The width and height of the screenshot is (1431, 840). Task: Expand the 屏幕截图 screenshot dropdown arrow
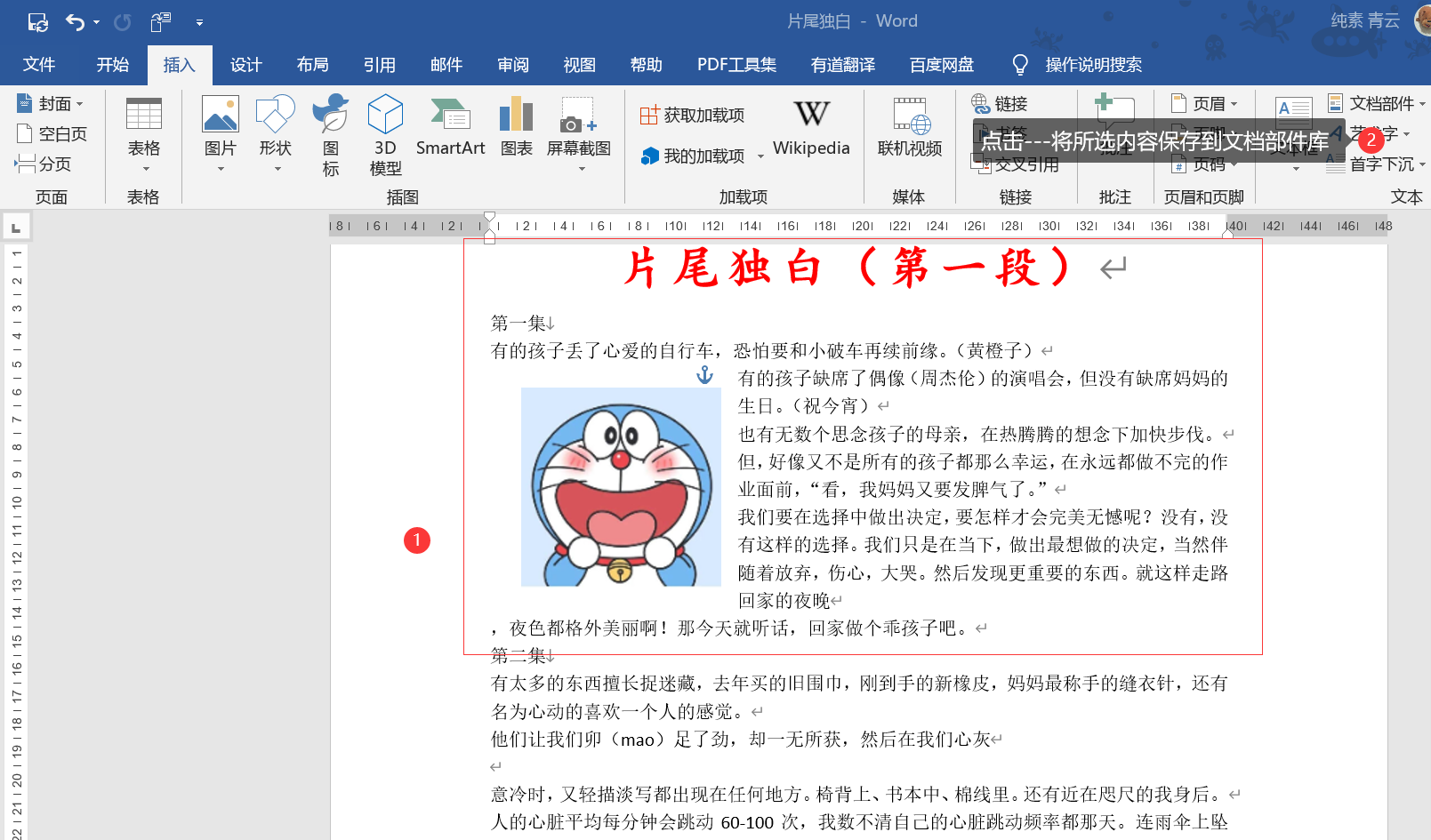click(x=582, y=169)
